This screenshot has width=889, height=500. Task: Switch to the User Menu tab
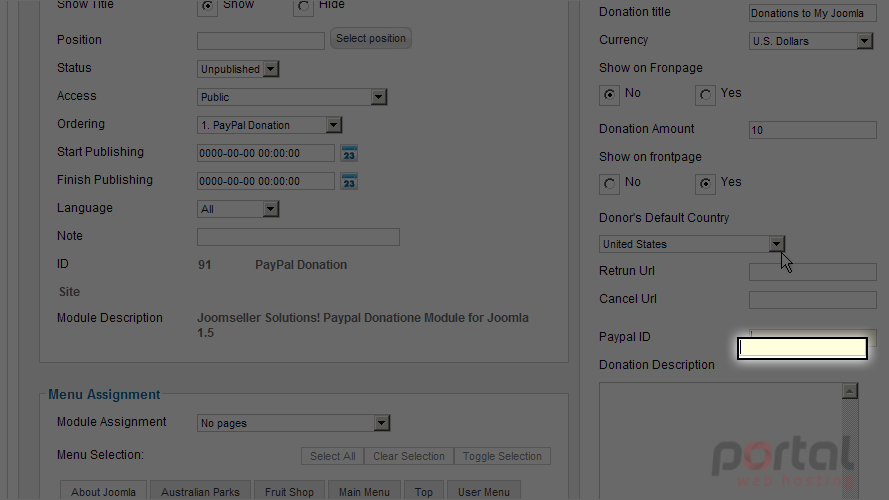click(x=484, y=491)
